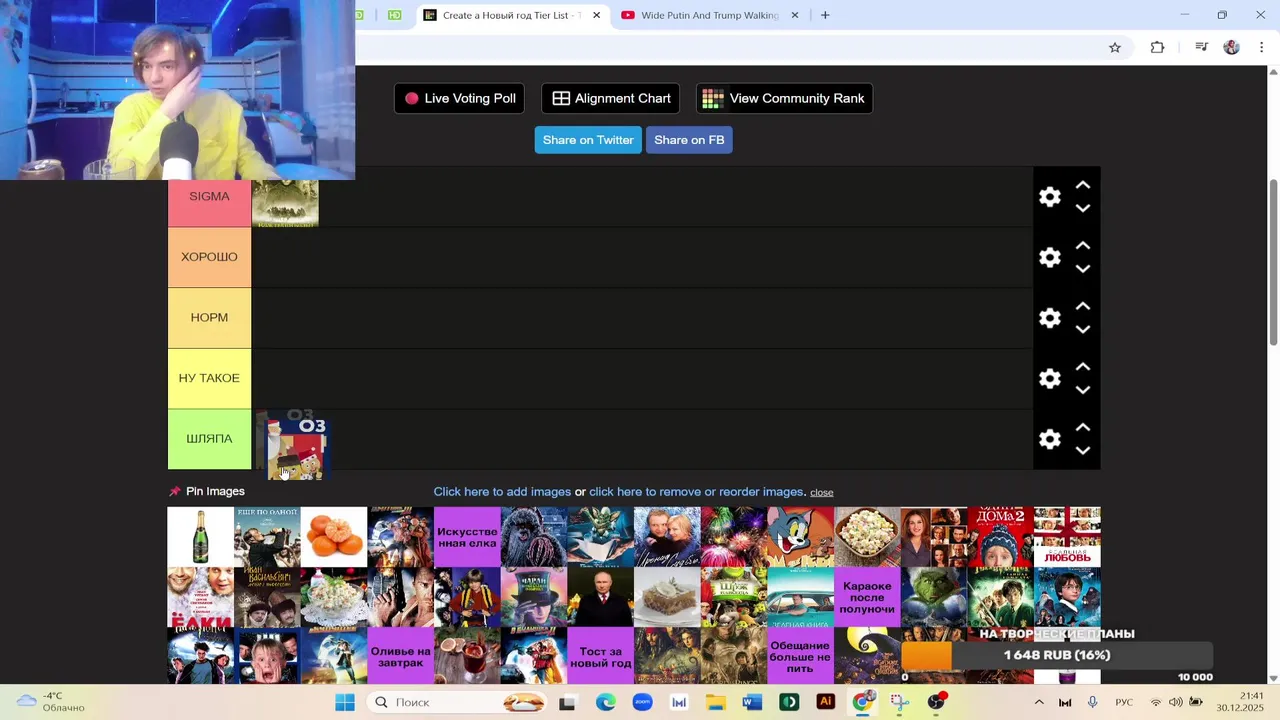
Task: Click the taskbar Поиск search box
Action: pos(455,702)
